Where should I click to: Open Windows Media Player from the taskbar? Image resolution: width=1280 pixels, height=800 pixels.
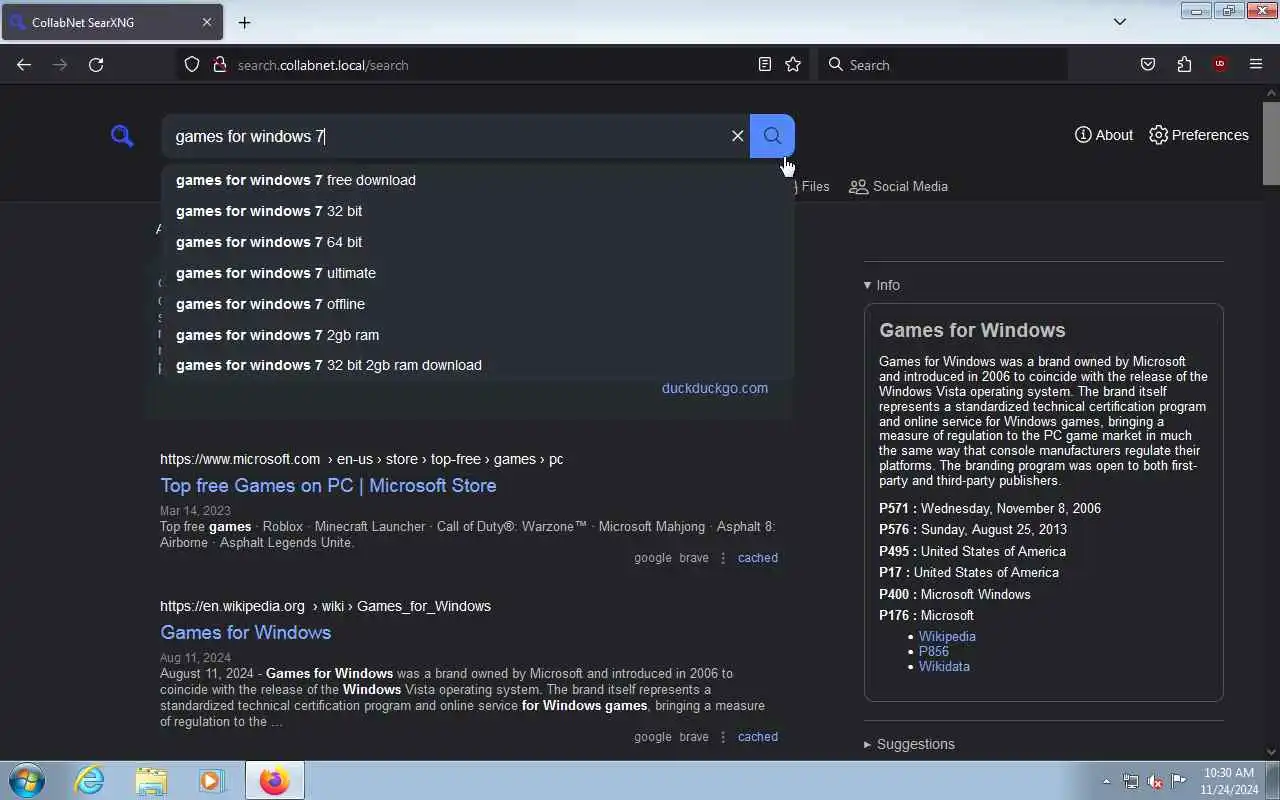(x=211, y=780)
